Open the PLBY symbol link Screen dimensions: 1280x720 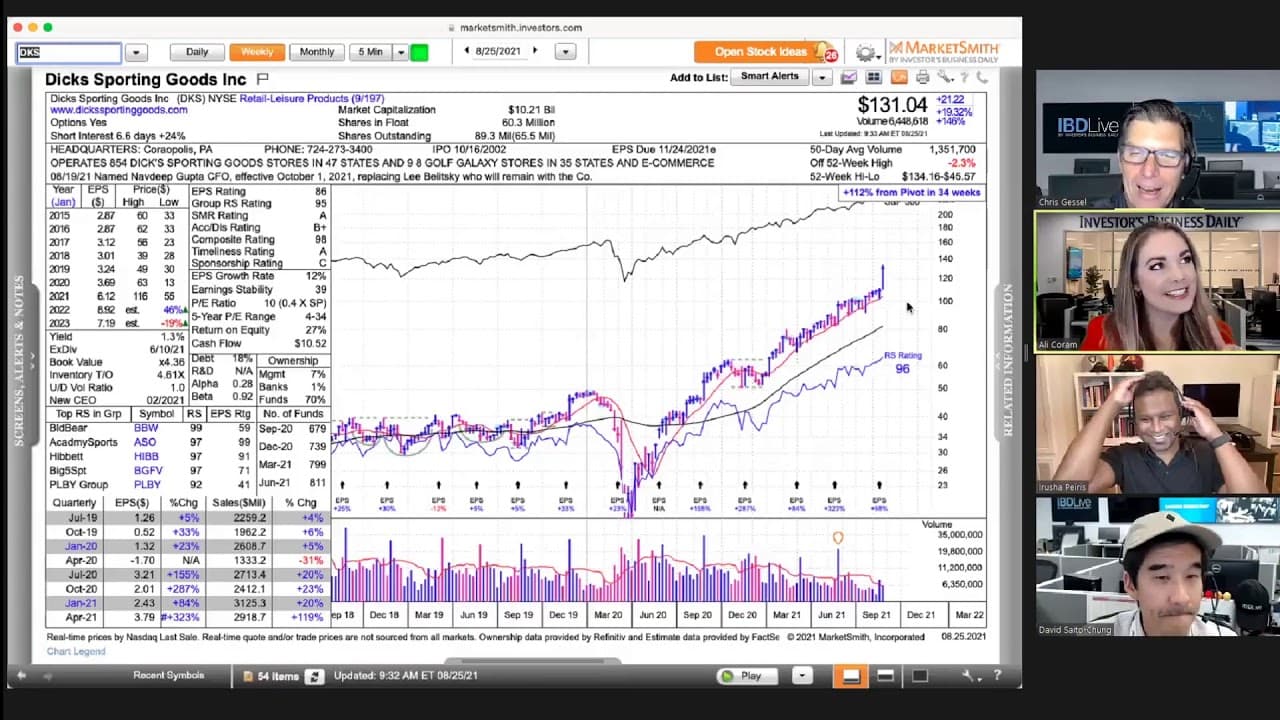[x=147, y=484]
